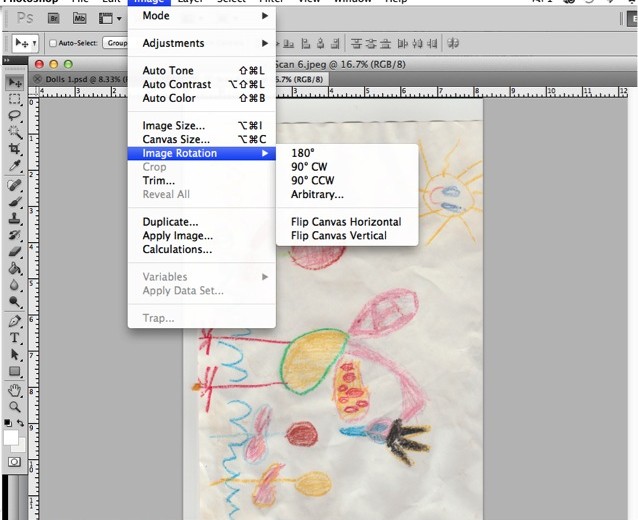Select the Crop tool
The image size is (638, 520).
(x=15, y=149)
